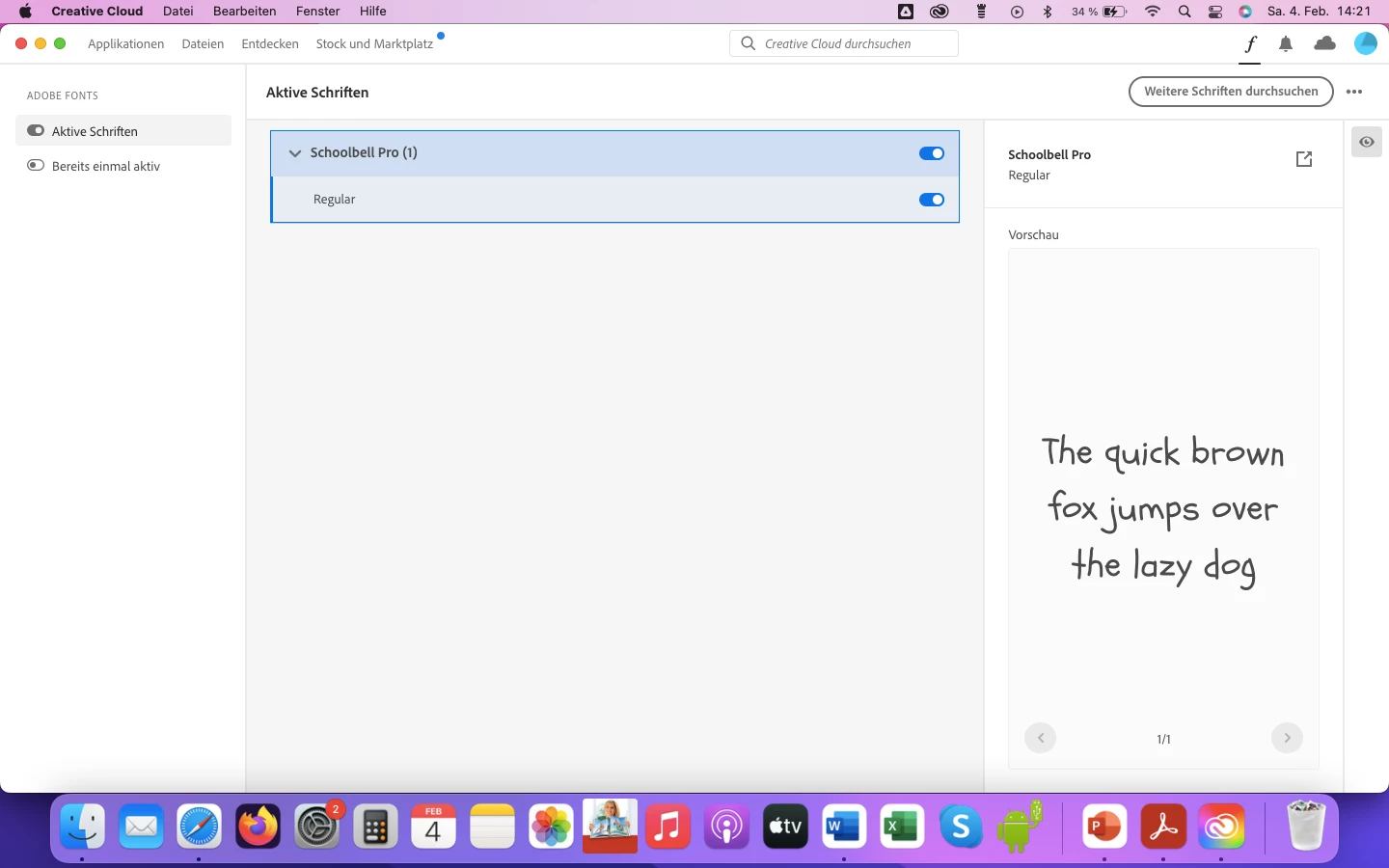Open notifications bell
Viewport: 1389px width, 868px height.
point(1286,44)
